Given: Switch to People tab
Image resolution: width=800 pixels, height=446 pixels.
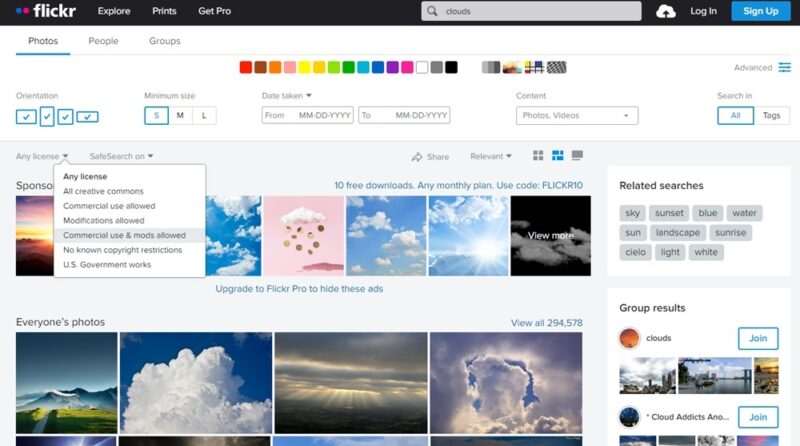Looking at the screenshot, I should (x=103, y=41).
